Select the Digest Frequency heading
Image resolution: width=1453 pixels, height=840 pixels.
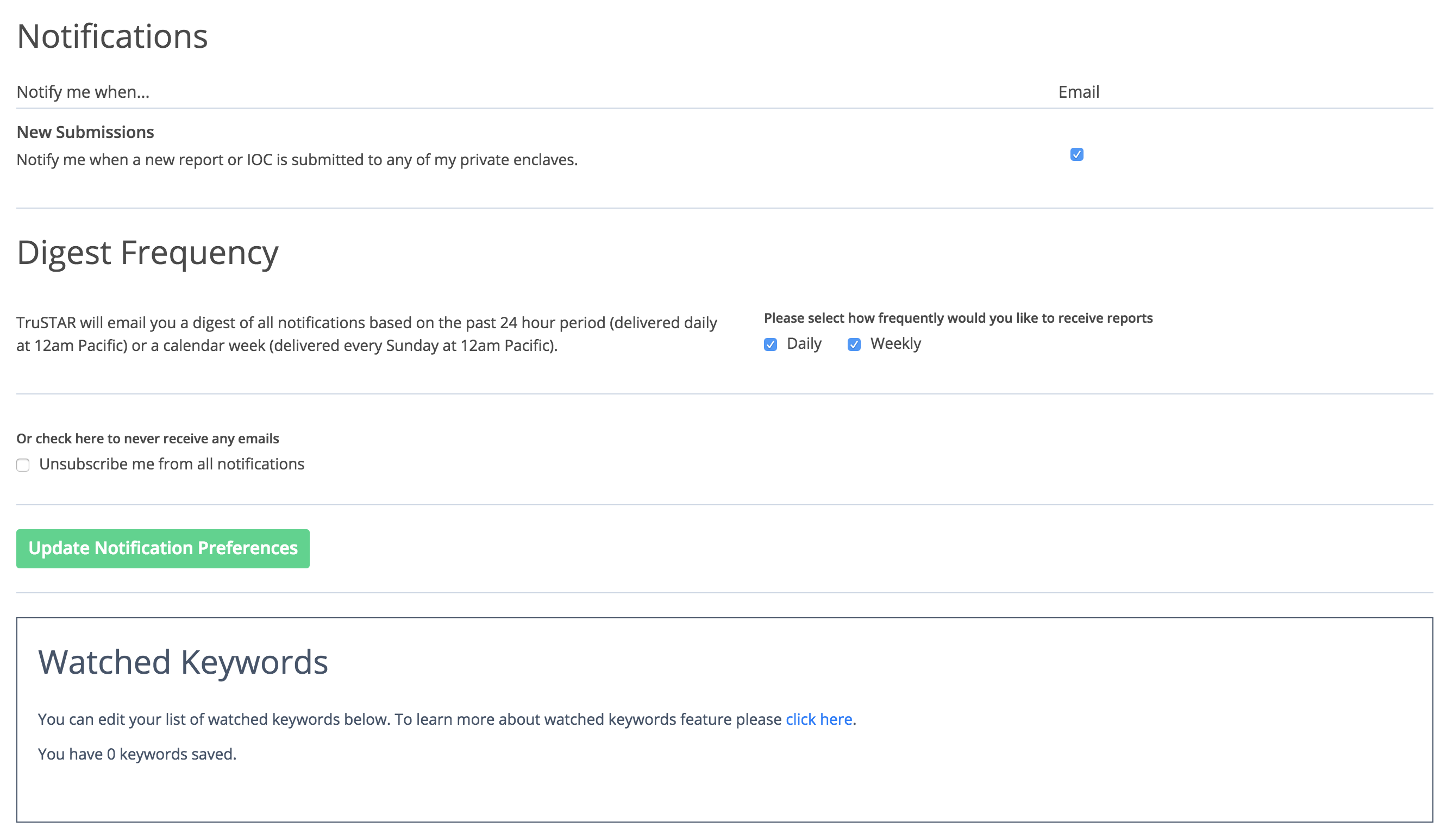(148, 254)
